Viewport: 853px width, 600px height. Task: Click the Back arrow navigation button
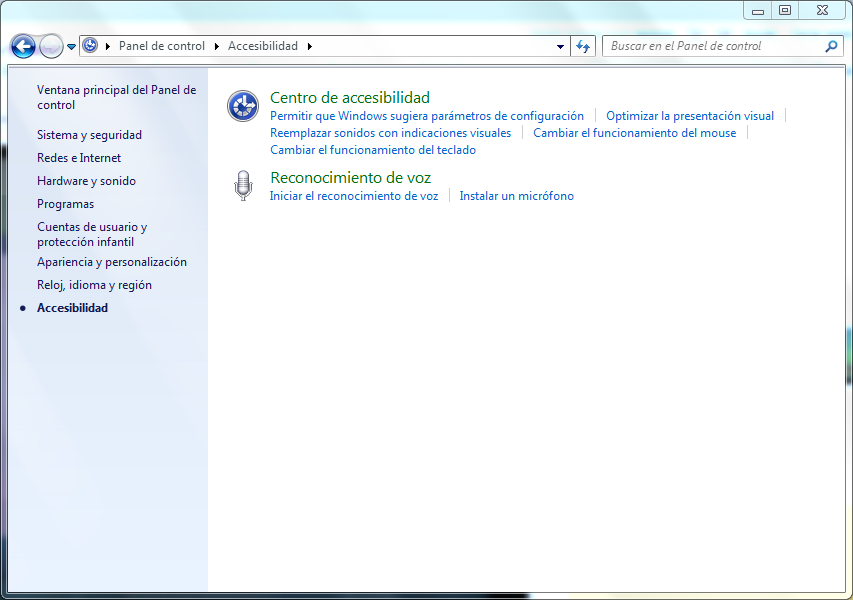[x=23, y=46]
